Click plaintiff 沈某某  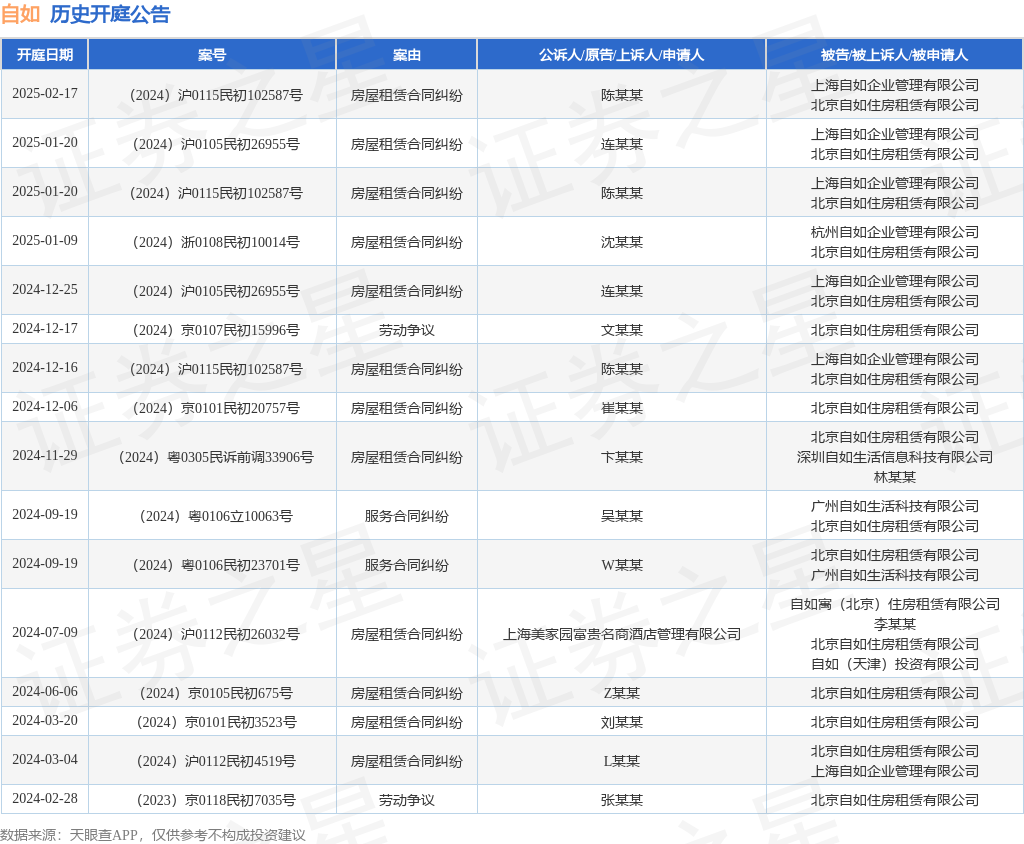point(622,242)
